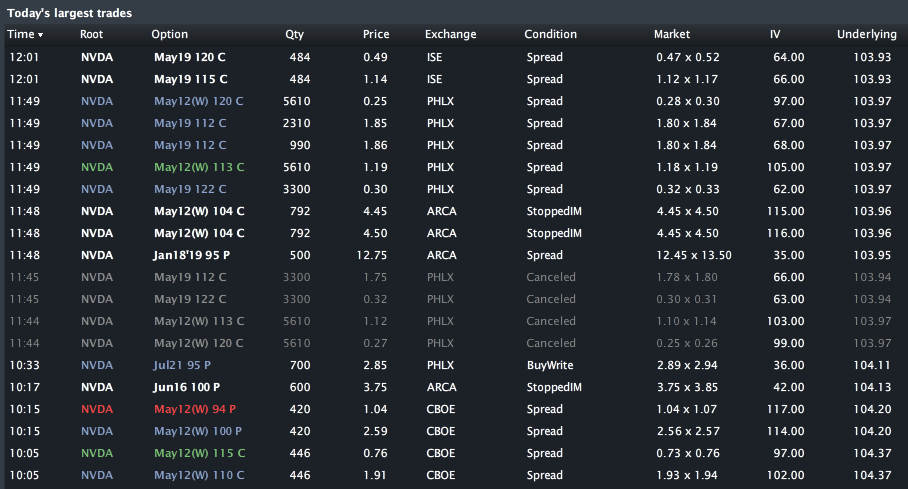The image size is (908, 489).
Task: Click the Today's largest trades title
Action: tap(69, 13)
